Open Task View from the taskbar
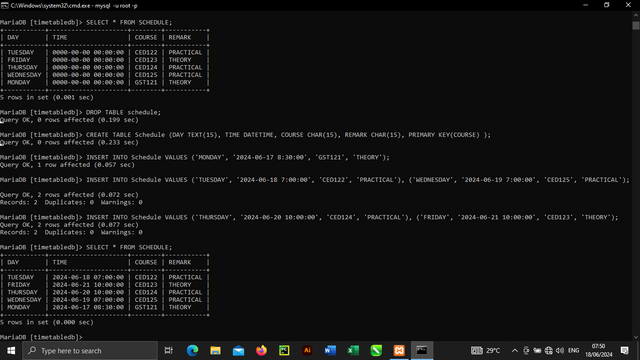The image size is (640, 360). [x=168, y=351]
